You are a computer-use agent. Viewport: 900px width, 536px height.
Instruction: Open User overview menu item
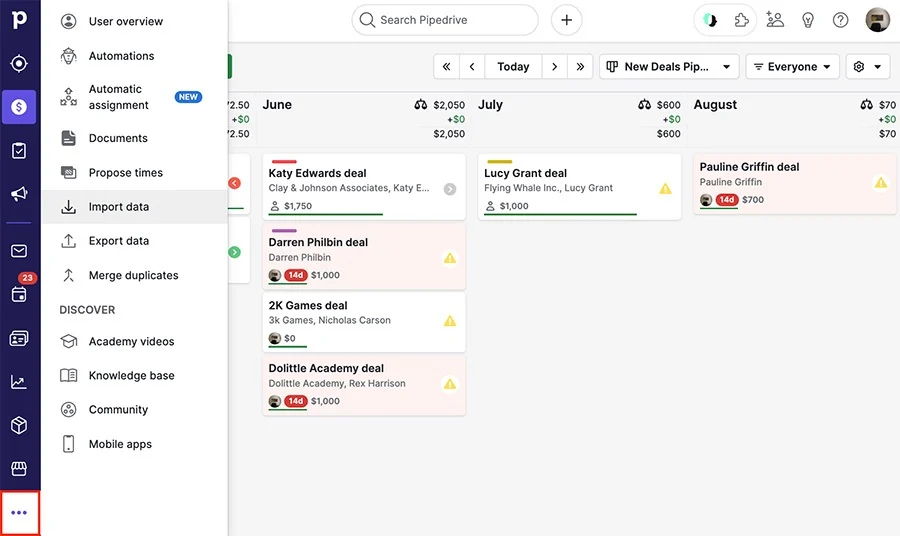tap(135, 21)
